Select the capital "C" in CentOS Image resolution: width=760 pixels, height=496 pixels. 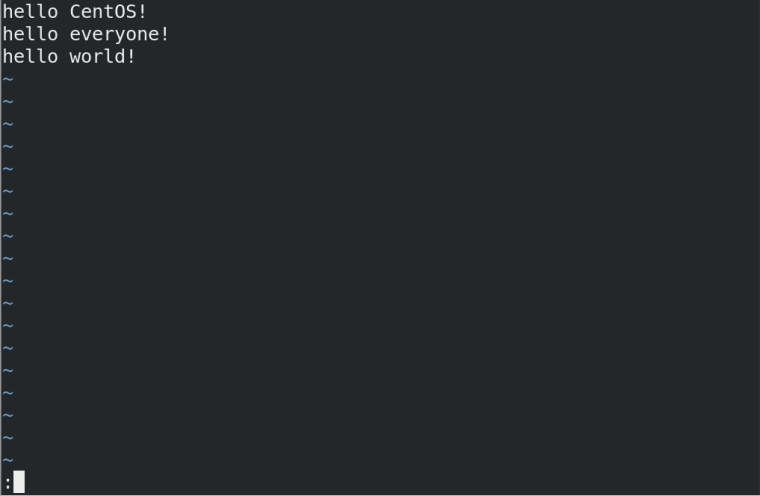75,12
